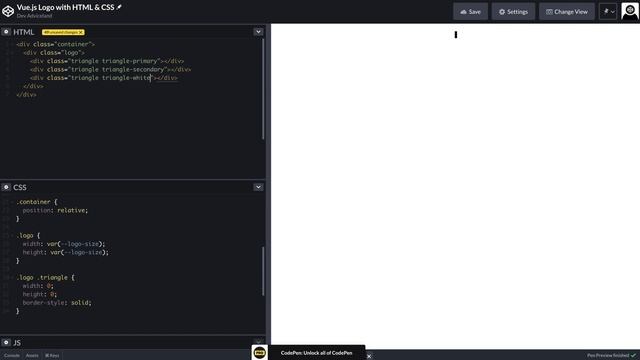
Task: Edit pen title with pencil icon
Action: [119, 7]
